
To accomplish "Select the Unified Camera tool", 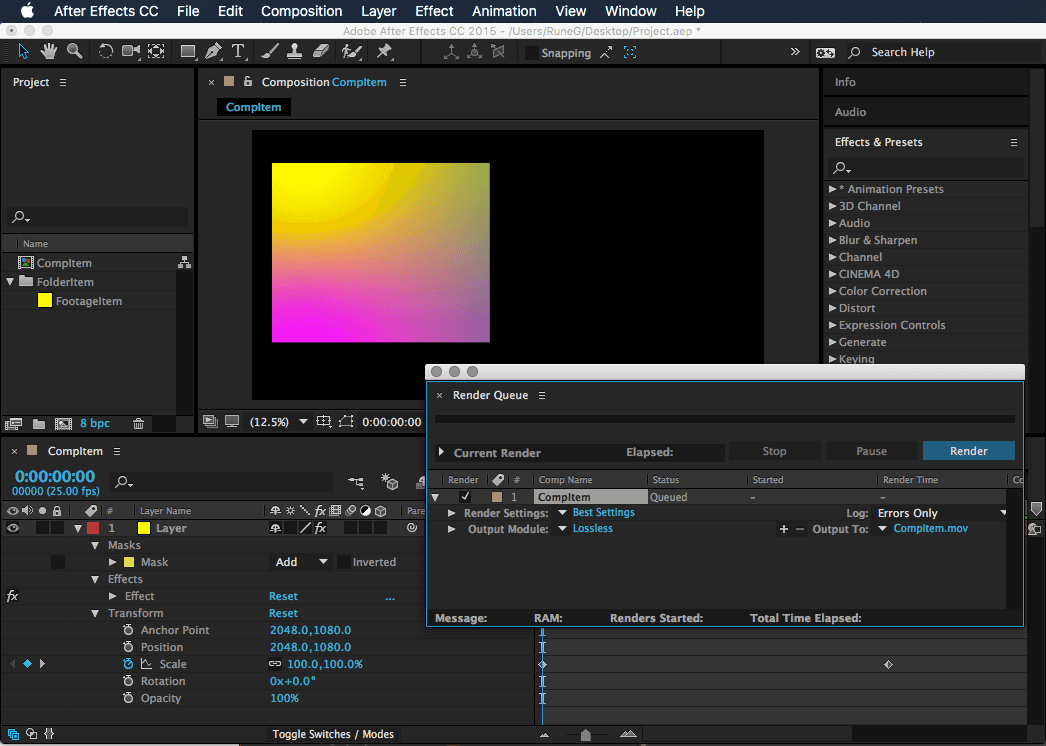I will click(x=131, y=51).
